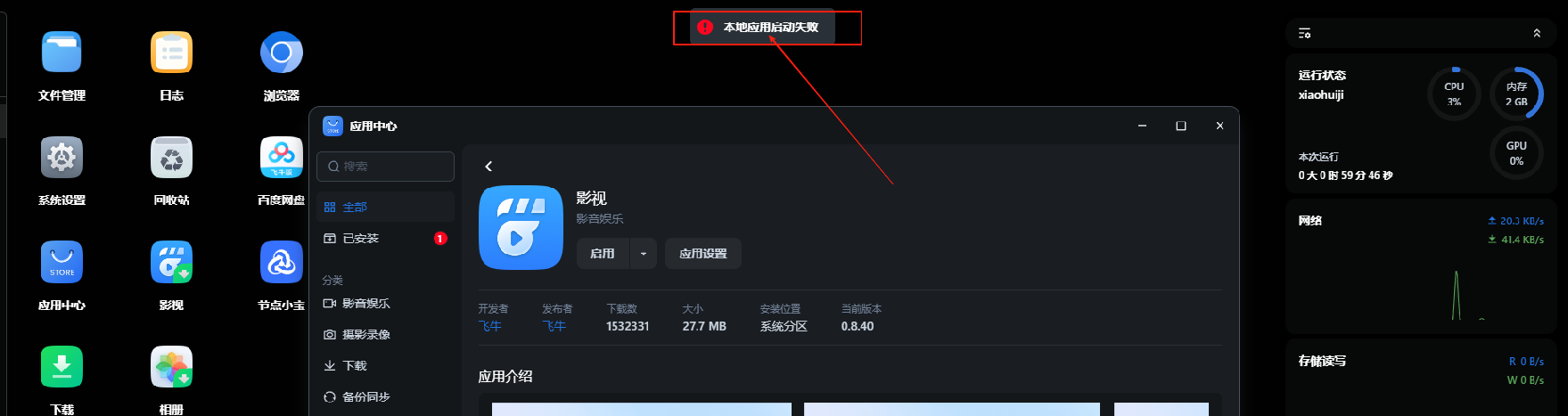1568x416 pixels.
Task: Open widget settings icon in right panel
Action: pos(1304,33)
